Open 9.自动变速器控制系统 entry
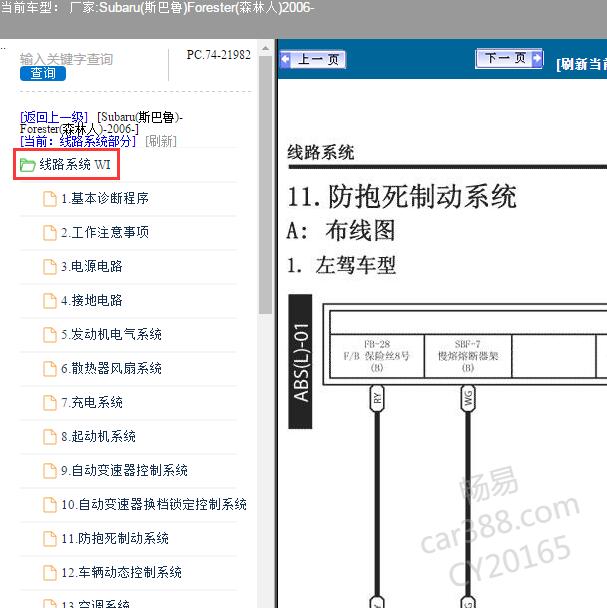Image resolution: width=607 pixels, height=608 pixels. 124,471
